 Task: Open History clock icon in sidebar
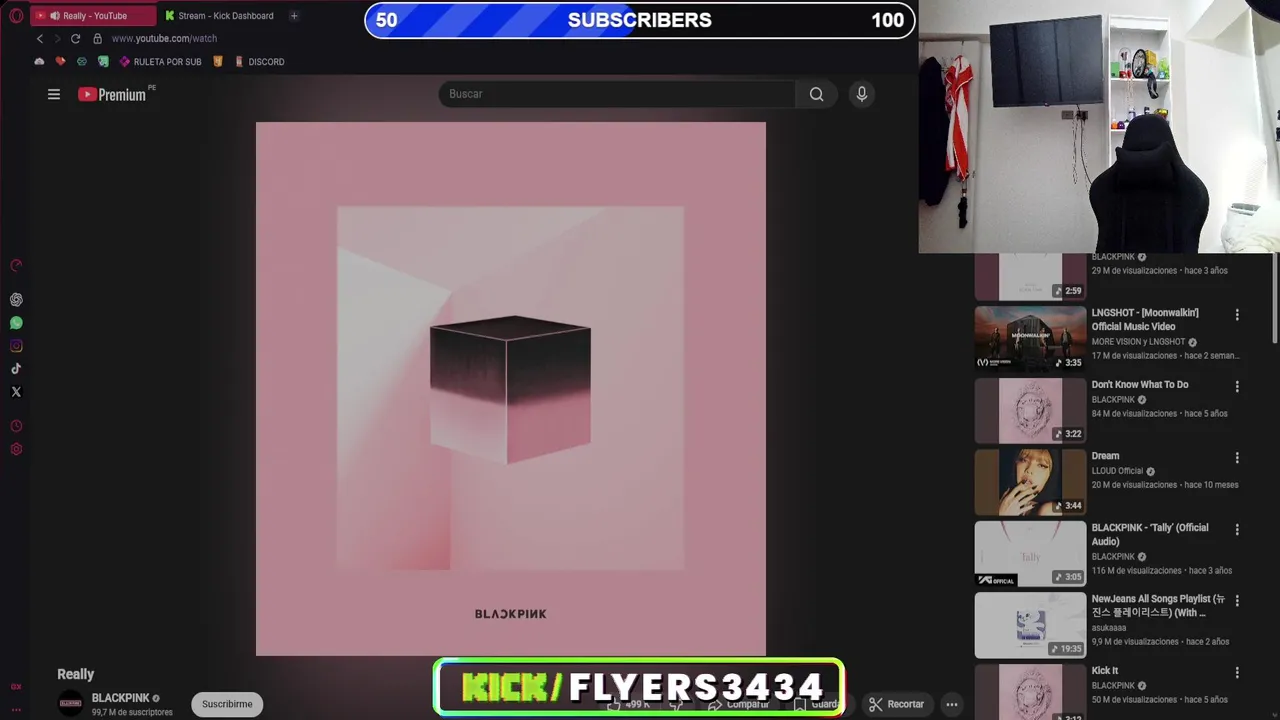(x=16, y=426)
